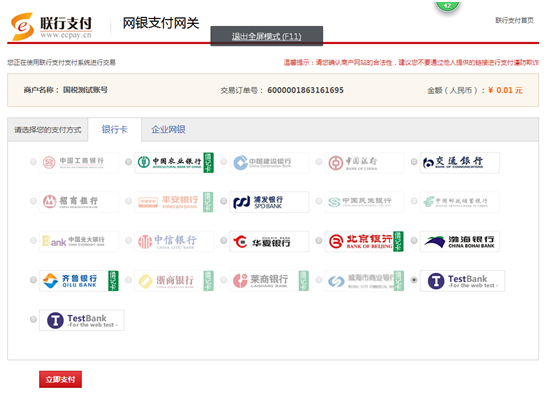Click the 莱商银行 Laishang Bank logo
Image resolution: width=557 pixels, height=417 pixels.
click(x=269, y=281)
